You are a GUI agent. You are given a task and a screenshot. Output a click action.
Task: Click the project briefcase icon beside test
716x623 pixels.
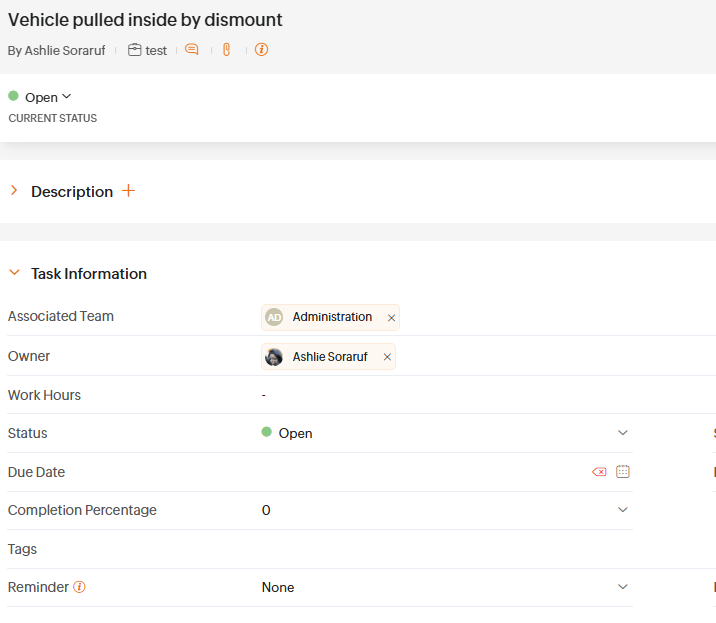click(x=135, y=50)
